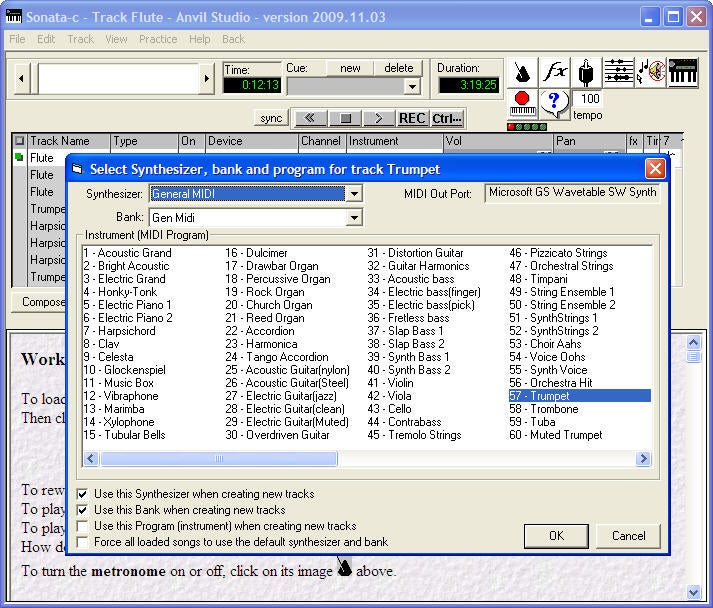Click the Cancel button
Screen dimensions: 713x608
pyautogui.click(x=628, y=536)
